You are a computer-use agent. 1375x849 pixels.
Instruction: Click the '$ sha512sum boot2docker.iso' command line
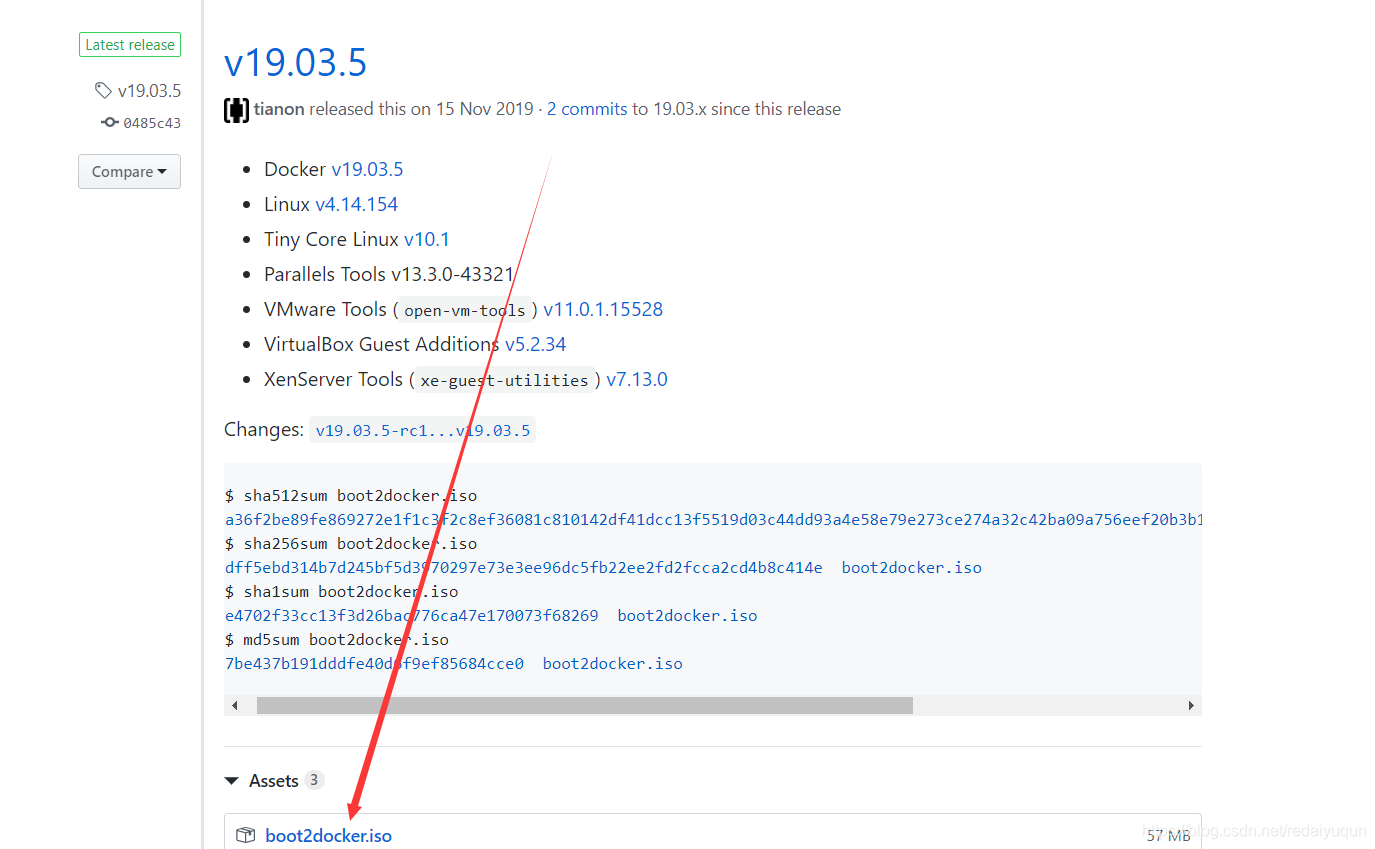click(351, 496)
